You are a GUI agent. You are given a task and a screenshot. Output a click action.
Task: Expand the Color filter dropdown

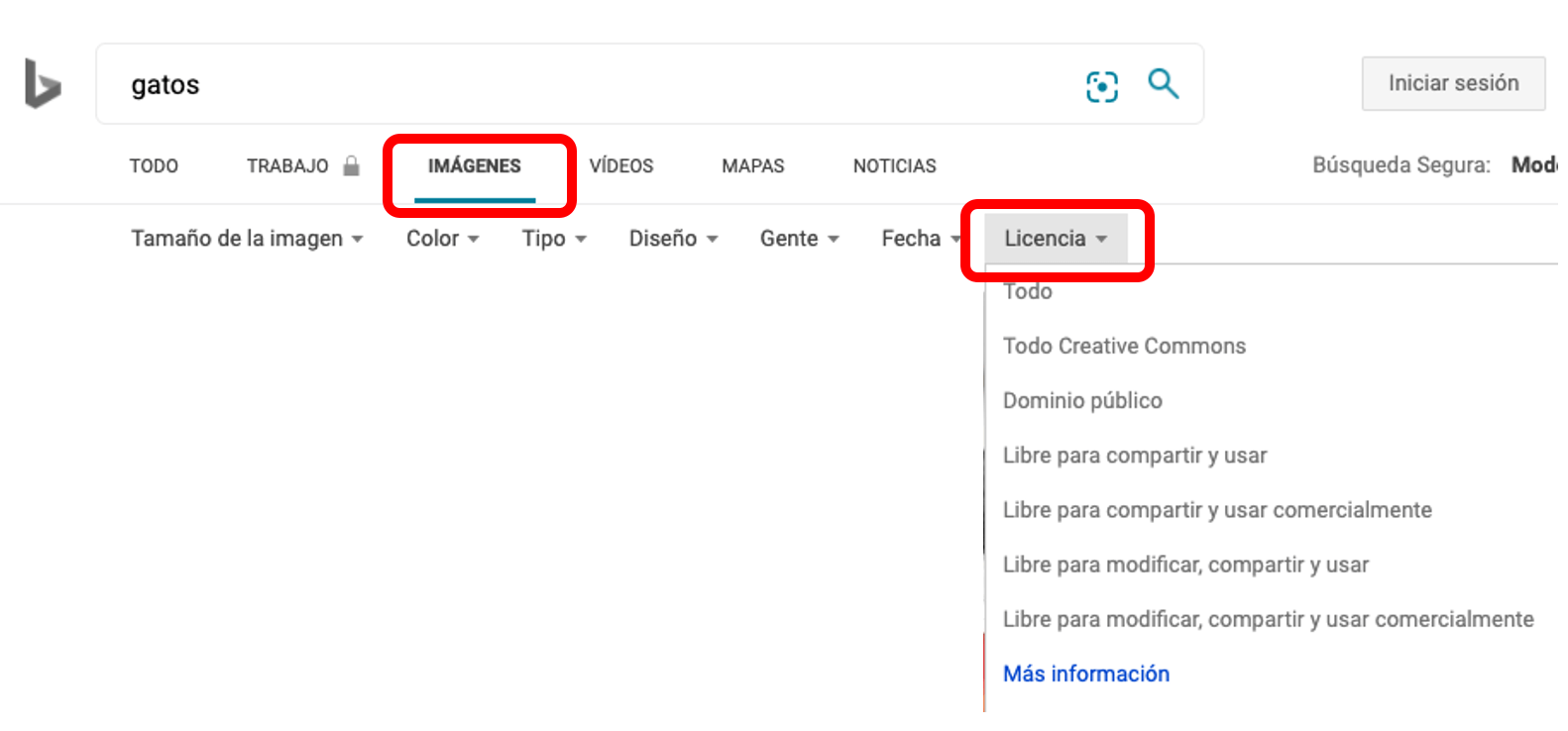coord(442,239)
